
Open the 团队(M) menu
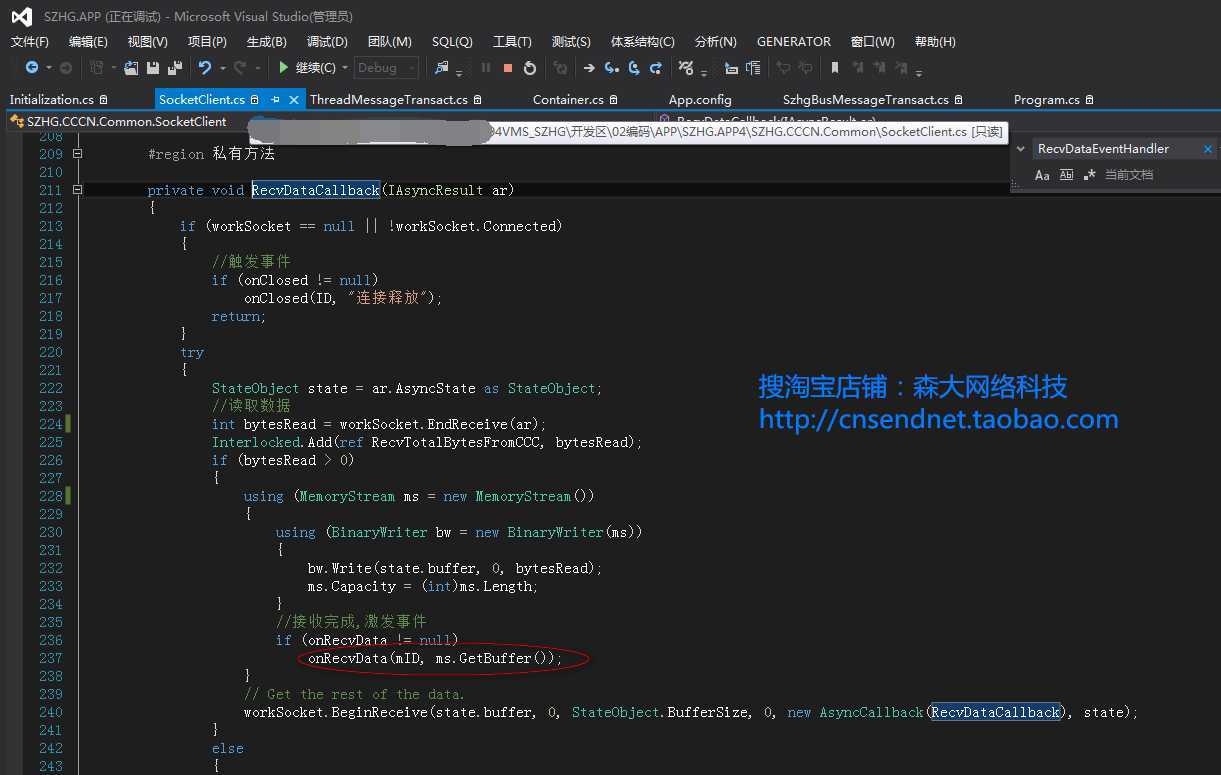click(390, 41)
